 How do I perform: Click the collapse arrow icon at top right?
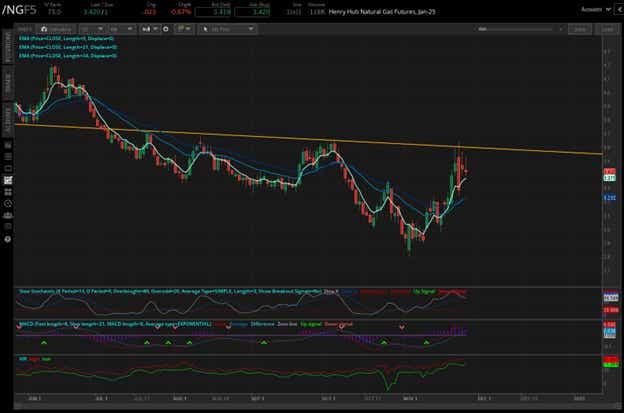(x=620, y=9)
